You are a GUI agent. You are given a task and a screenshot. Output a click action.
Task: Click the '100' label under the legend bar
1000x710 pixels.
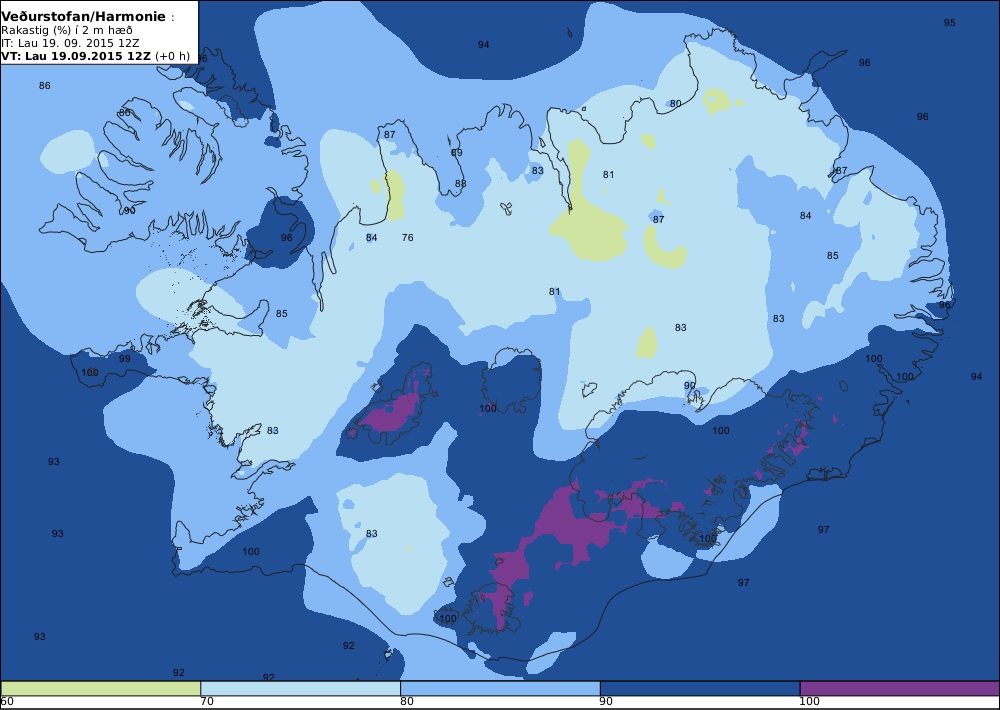pyautogui.click(x=809, y=702)
